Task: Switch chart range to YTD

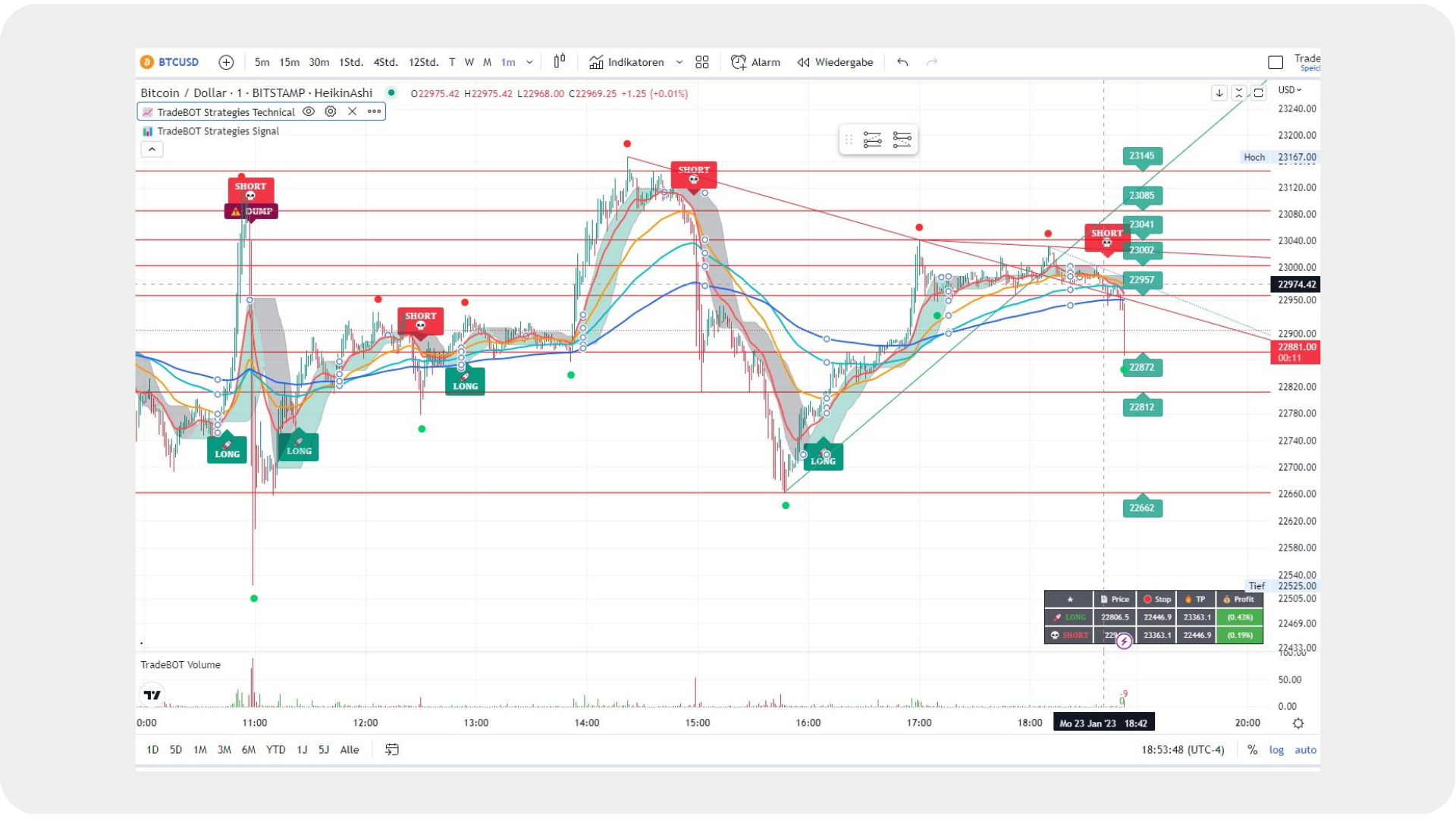Action: tap(275, 749)
